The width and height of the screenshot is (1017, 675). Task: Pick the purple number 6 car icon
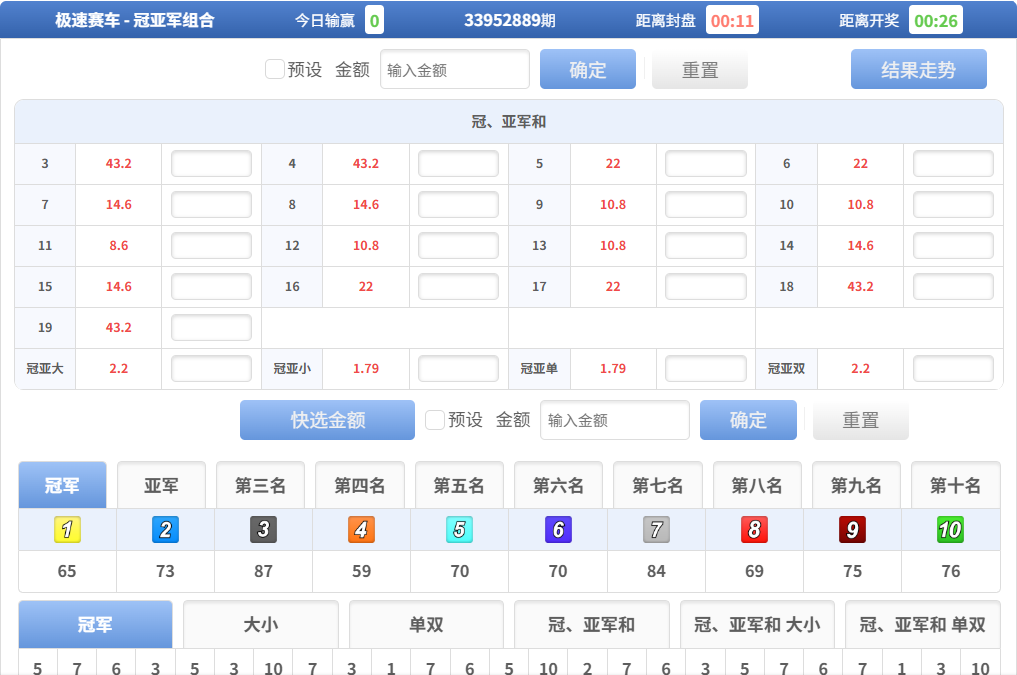tap(558, 530)
